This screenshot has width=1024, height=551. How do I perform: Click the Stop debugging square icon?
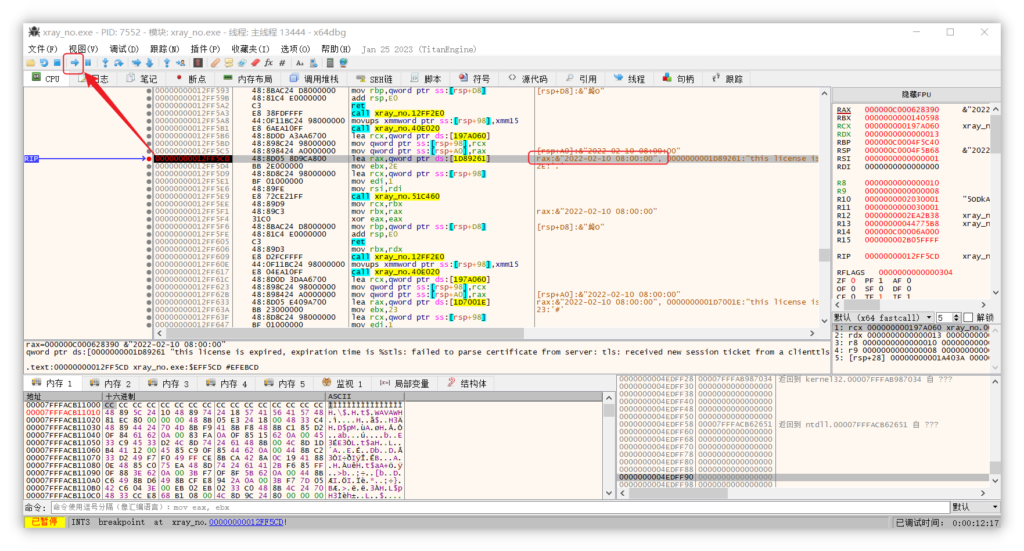point(57,63)
